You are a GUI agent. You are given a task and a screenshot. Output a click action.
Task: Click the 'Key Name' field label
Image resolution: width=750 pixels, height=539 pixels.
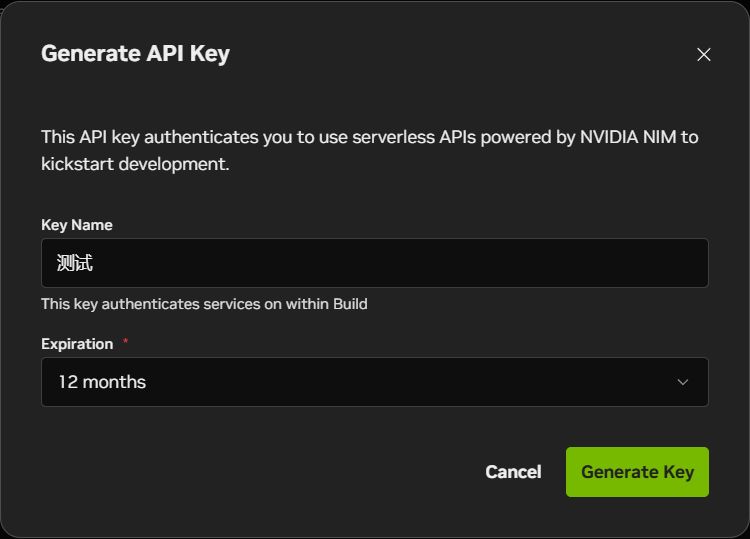77,225
